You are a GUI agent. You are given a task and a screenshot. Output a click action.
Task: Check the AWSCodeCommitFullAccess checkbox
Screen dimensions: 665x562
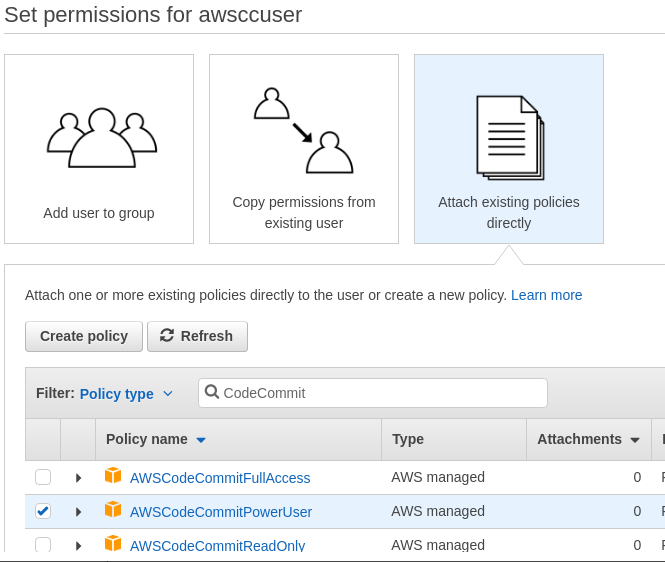pos(43,477)
